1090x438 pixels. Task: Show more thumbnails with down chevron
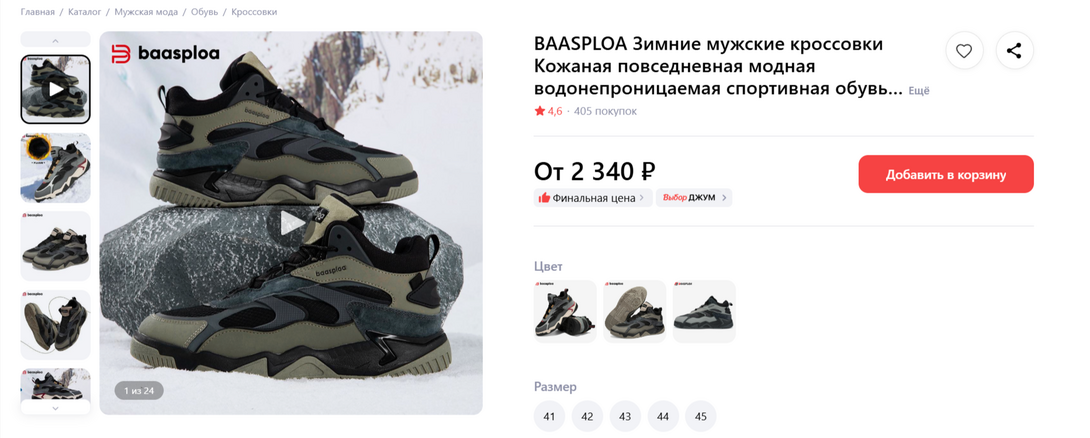[56, 407]
